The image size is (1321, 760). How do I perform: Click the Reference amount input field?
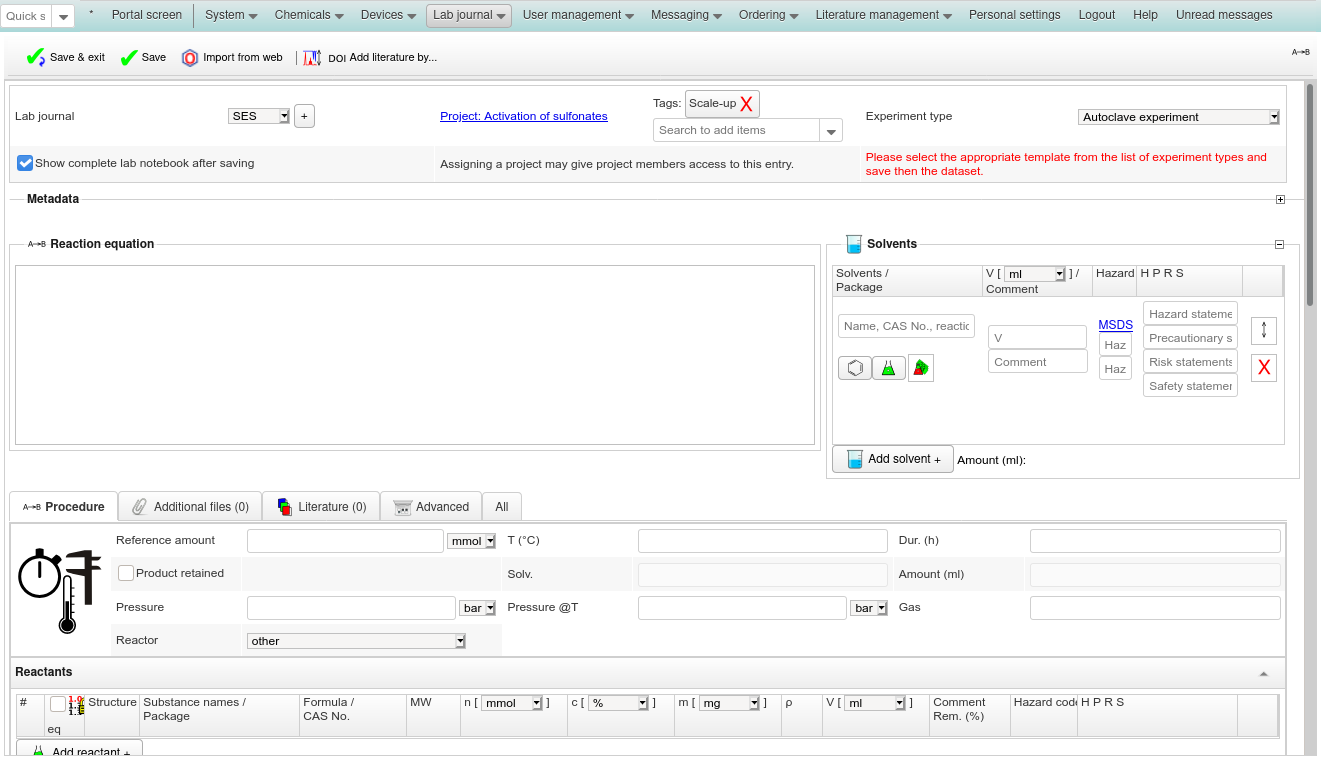(345, 541)
